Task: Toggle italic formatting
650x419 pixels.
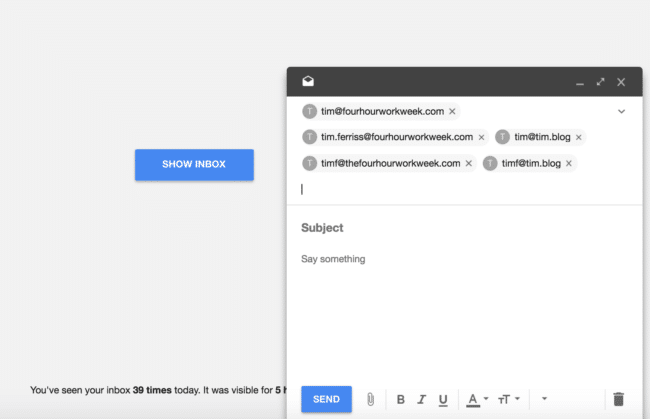Action: point(422,400)
